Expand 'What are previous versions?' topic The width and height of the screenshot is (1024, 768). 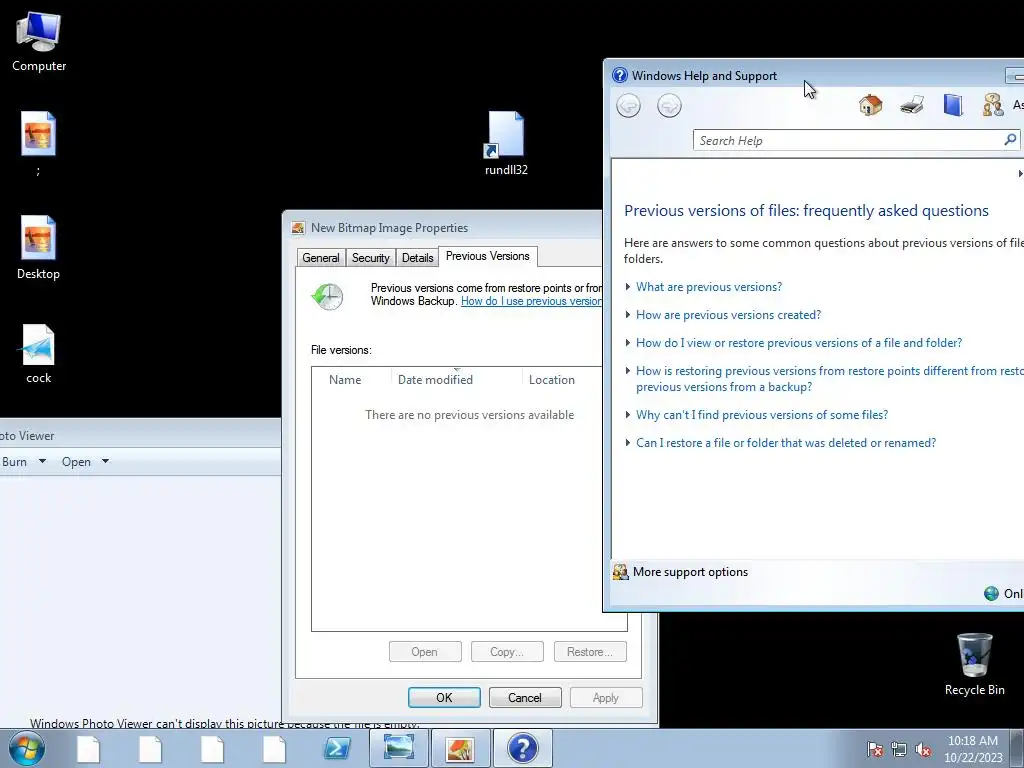pos(709,287)
